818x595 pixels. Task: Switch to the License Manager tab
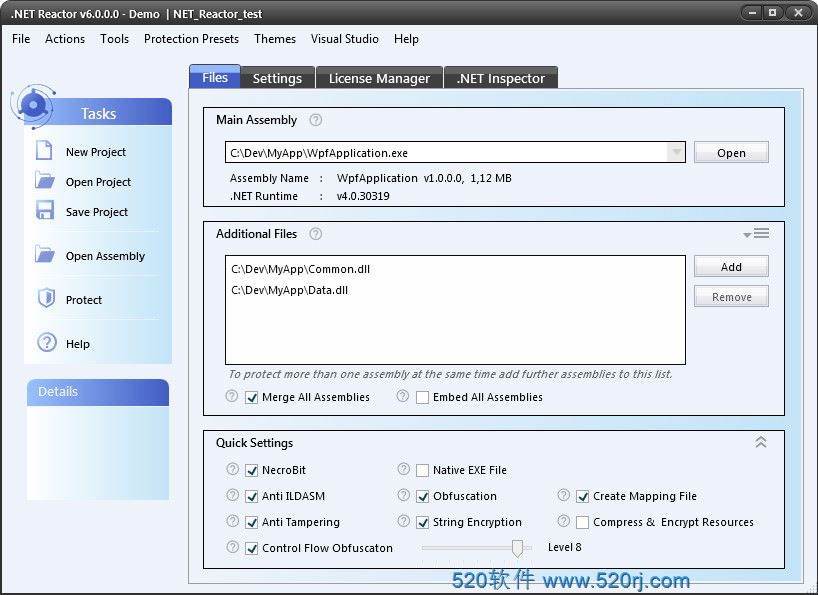pyautogui.click(x=379, y=78)
